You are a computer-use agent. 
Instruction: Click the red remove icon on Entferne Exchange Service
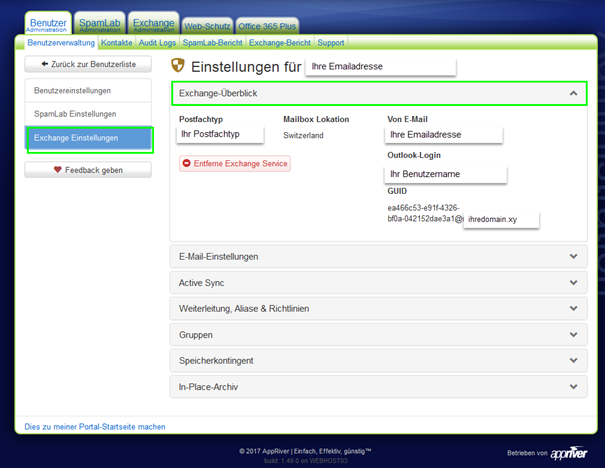point(186,163)
